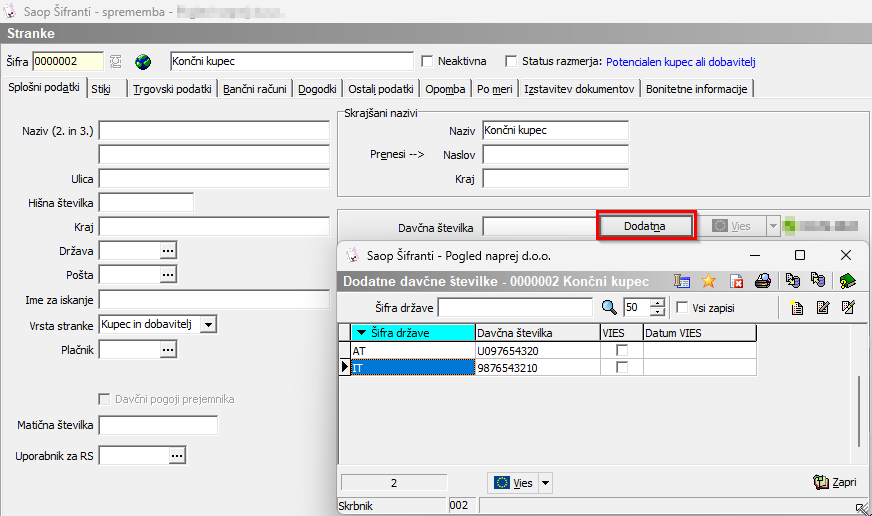Click the export data to database icon
This screenshot has height=516, width=872.
coord(793,280)
